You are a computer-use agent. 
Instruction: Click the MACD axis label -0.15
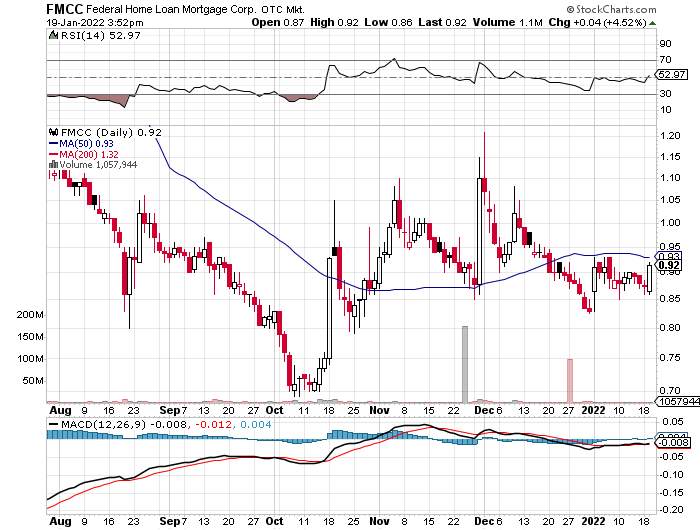(x=671, y=492)
